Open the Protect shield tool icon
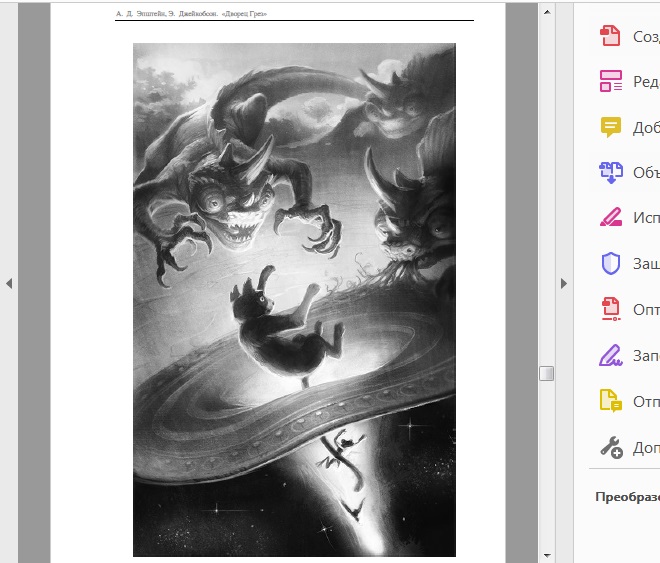660x563 pixels. 611,263
